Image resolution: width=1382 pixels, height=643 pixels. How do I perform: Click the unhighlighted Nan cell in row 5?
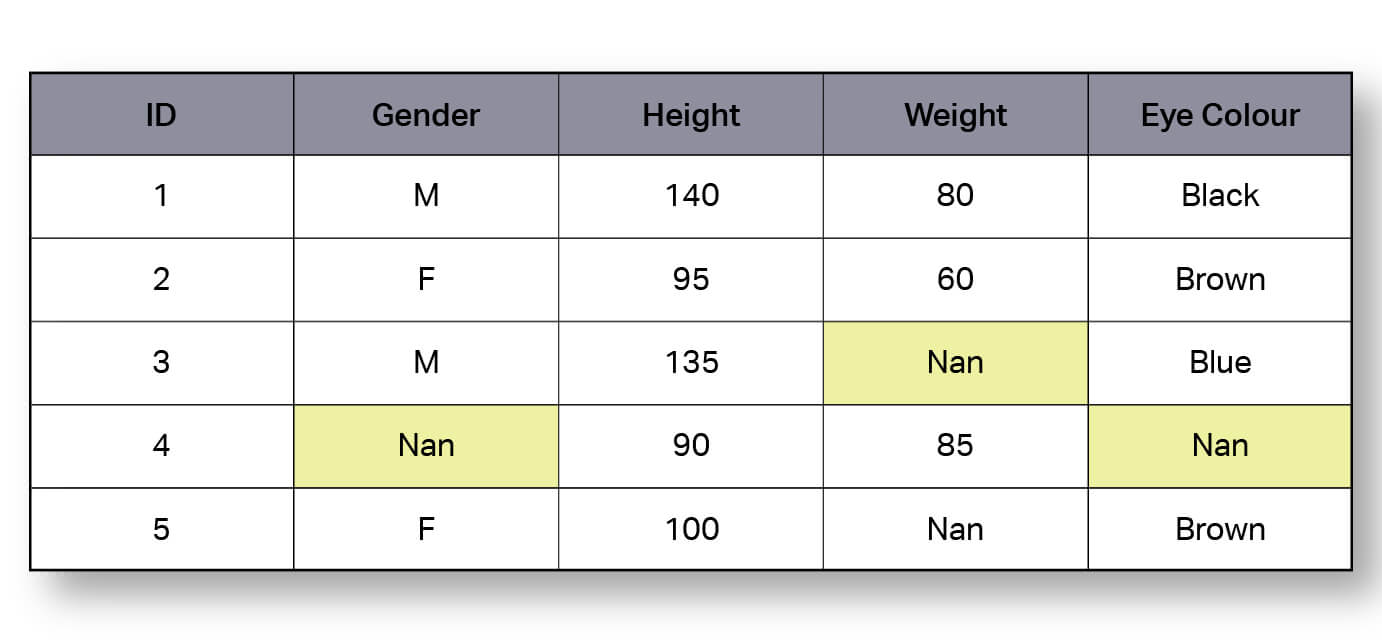pyautogui.click(x=955, y=529)
